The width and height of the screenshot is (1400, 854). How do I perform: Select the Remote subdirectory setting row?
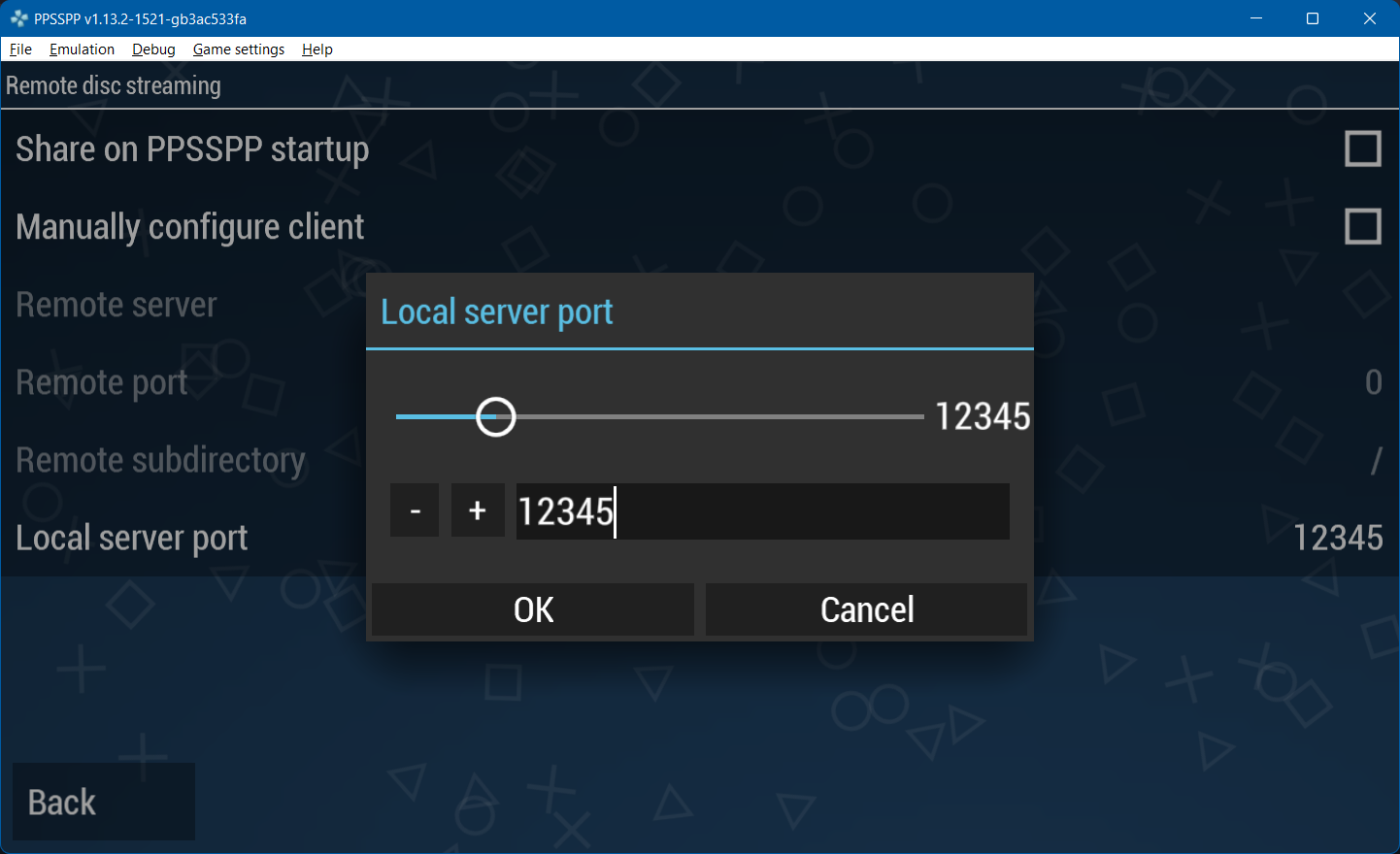click(x=160, y=459)
